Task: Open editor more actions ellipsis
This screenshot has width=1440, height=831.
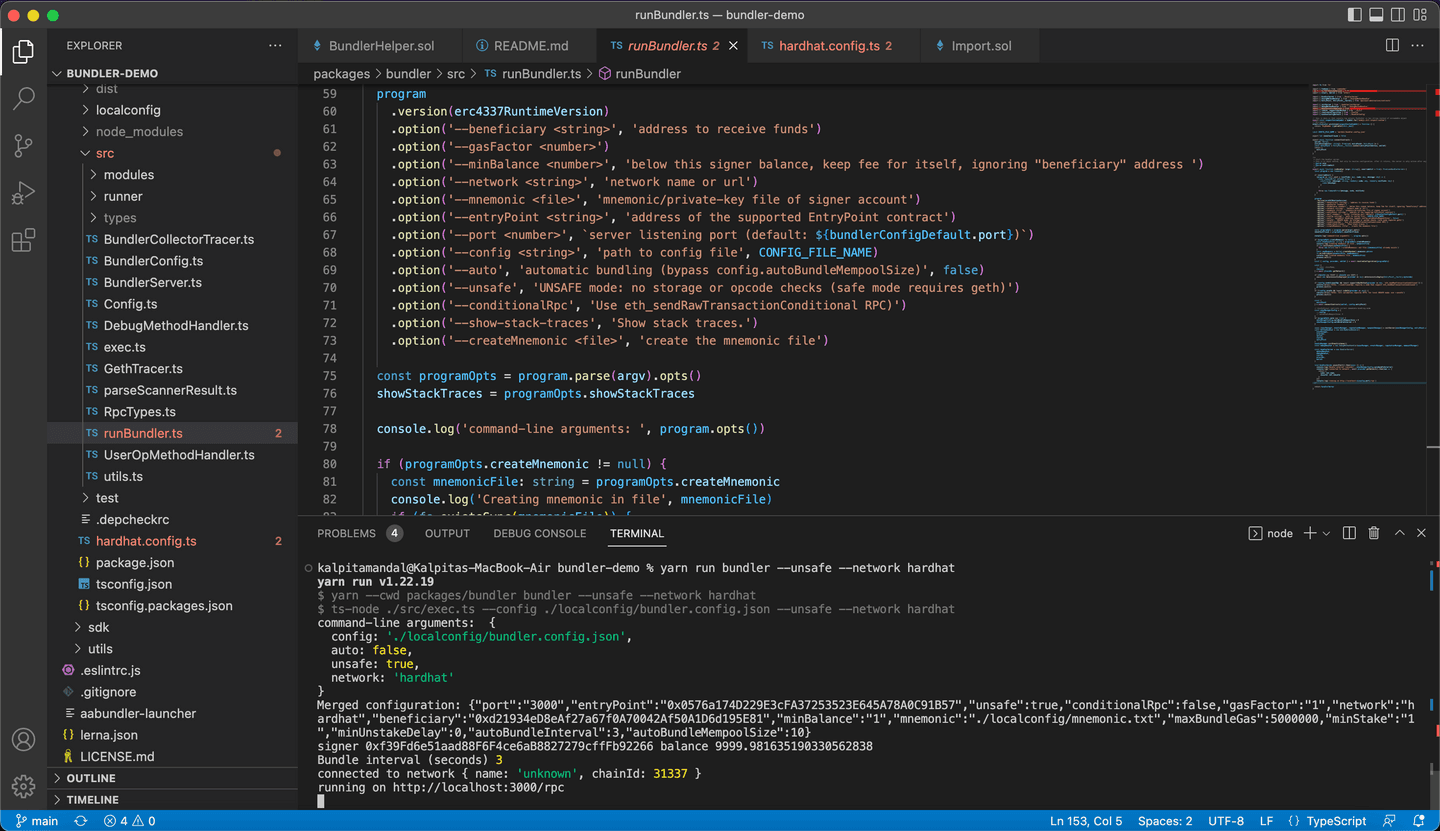Action: (1417, 45)
